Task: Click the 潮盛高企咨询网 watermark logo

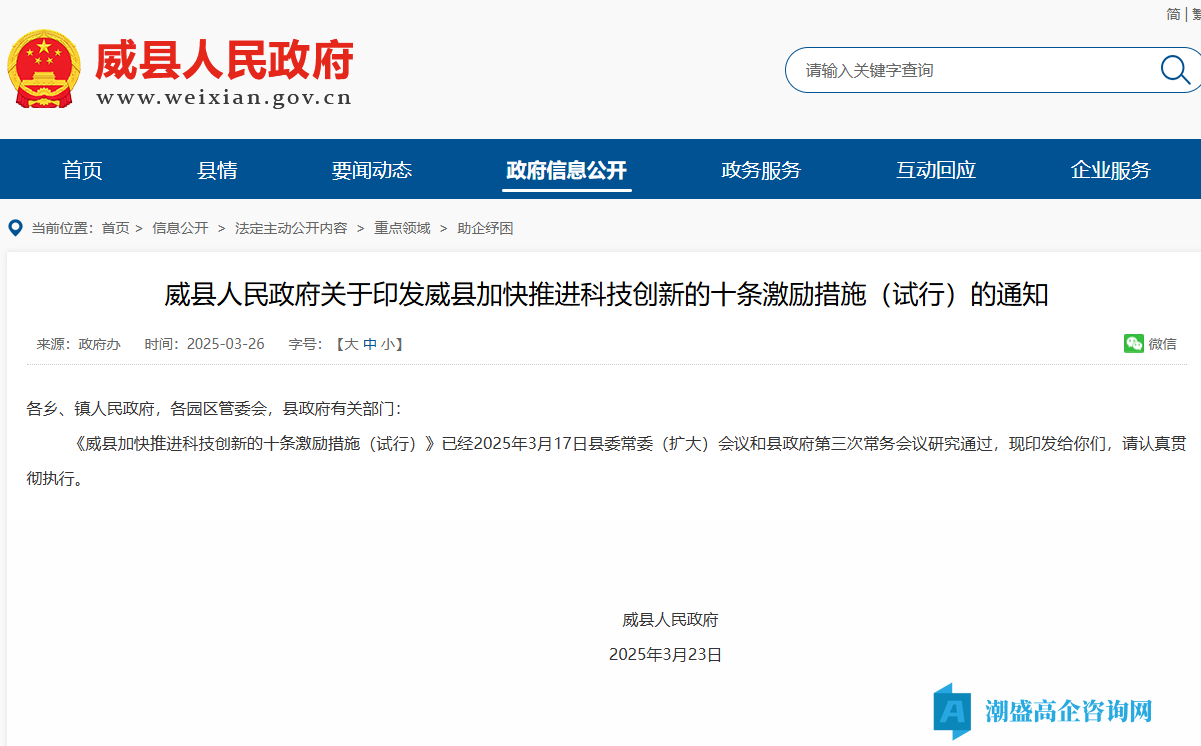Action: point(1043,711)
